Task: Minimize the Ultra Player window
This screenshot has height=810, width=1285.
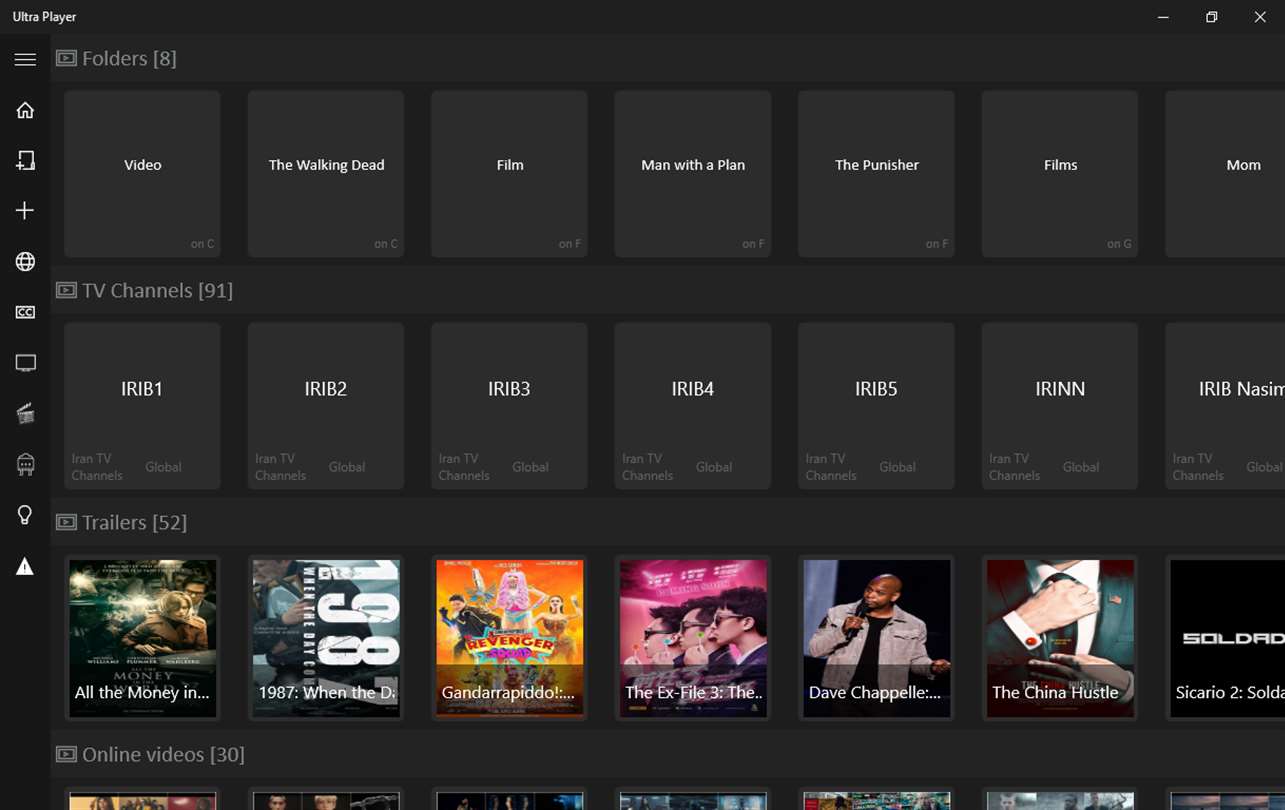Action: click(x=1163, y=17)
